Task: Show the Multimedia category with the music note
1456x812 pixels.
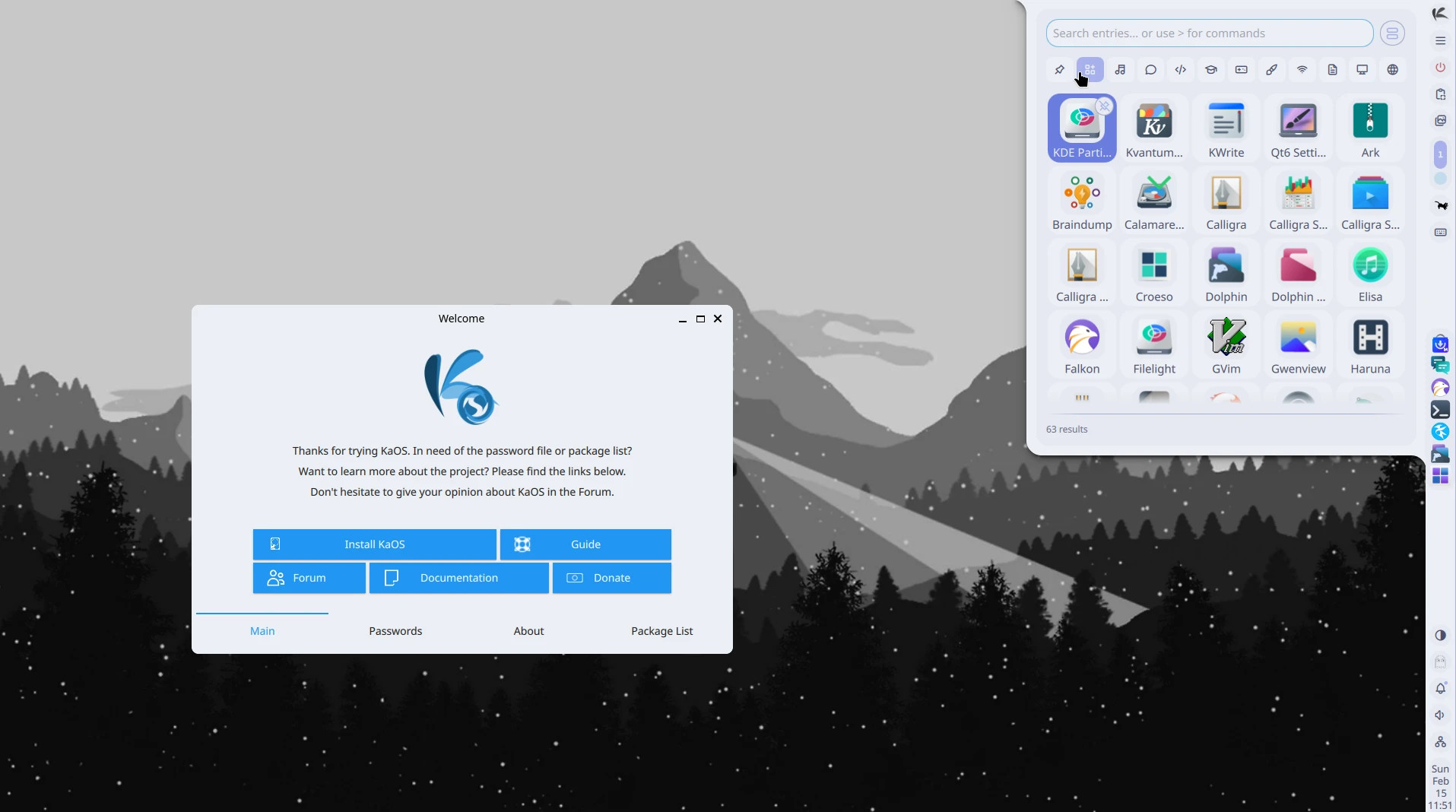Action: (x=1120, y=70)
